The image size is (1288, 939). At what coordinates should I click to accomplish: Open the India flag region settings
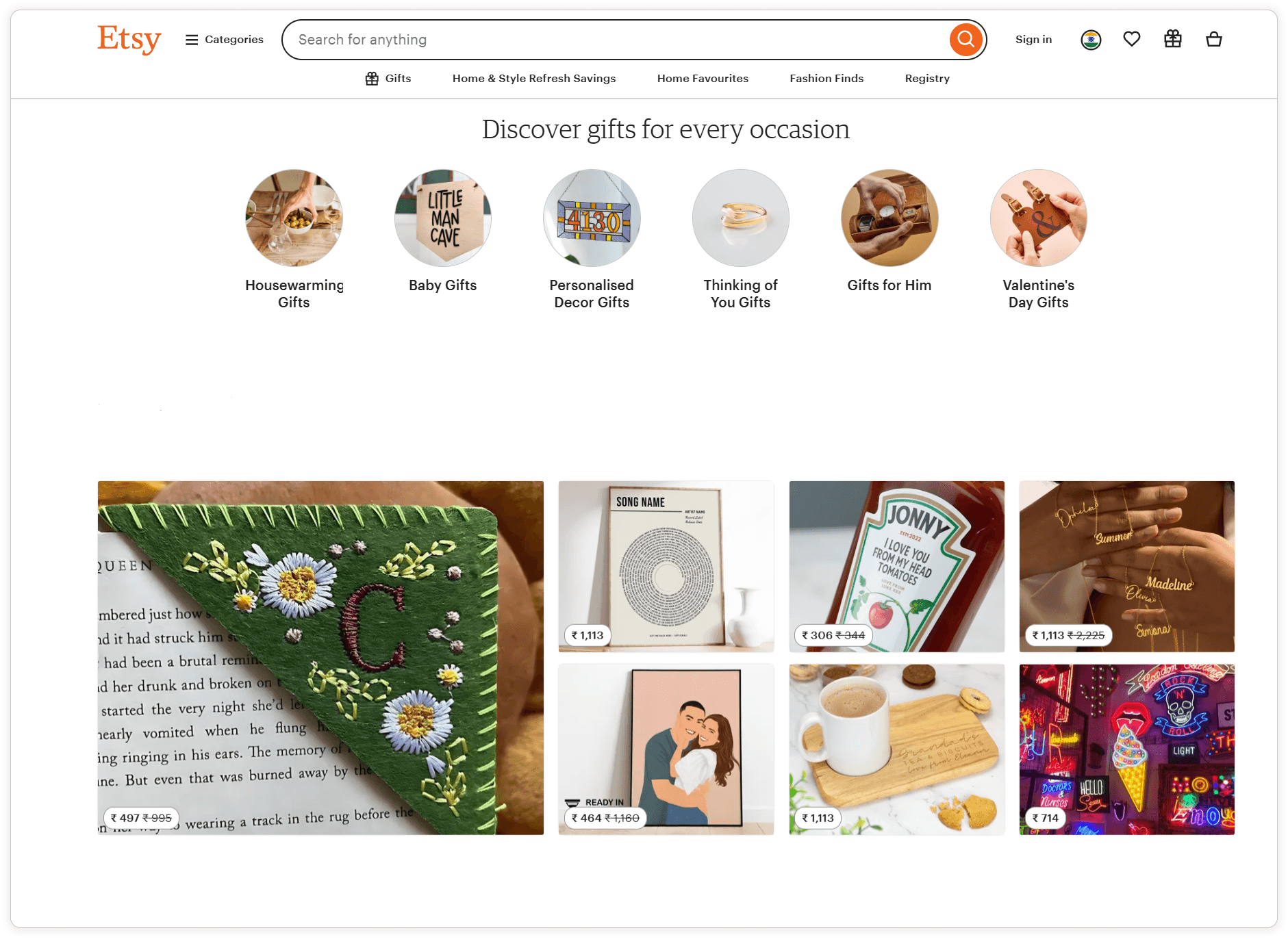click(1091, 40)
